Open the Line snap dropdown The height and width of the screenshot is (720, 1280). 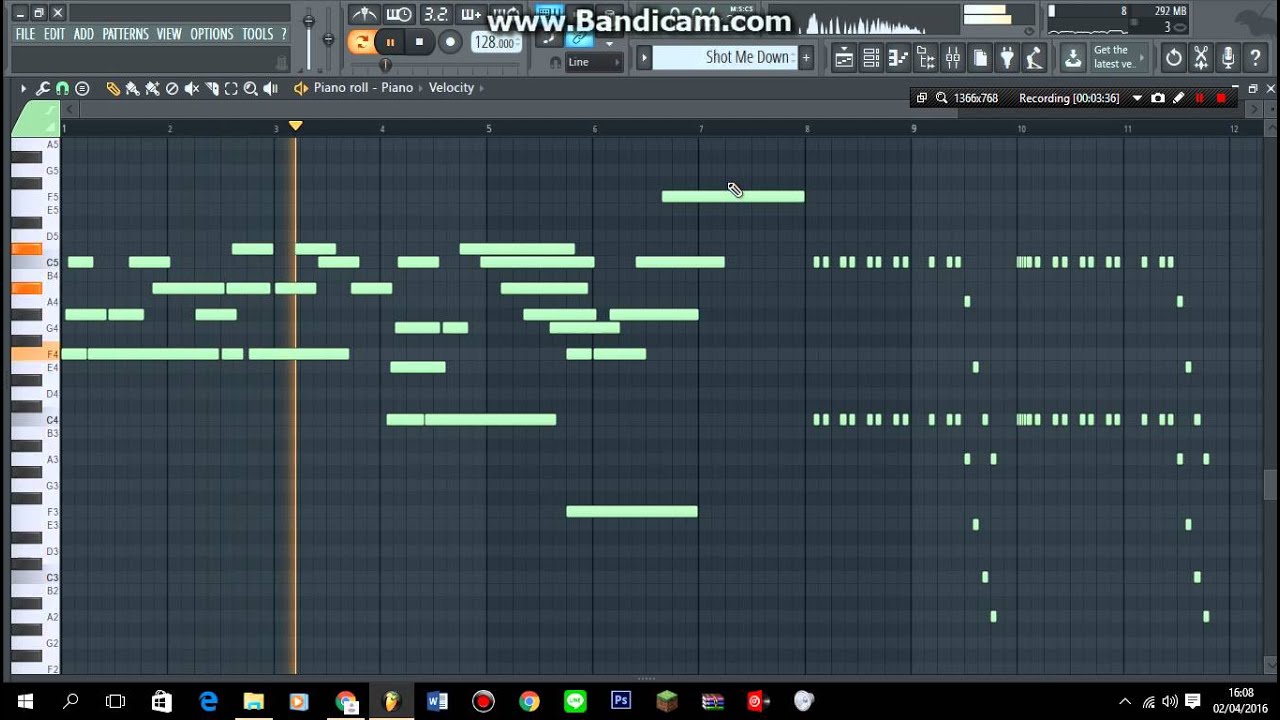[x=594, y=62]
